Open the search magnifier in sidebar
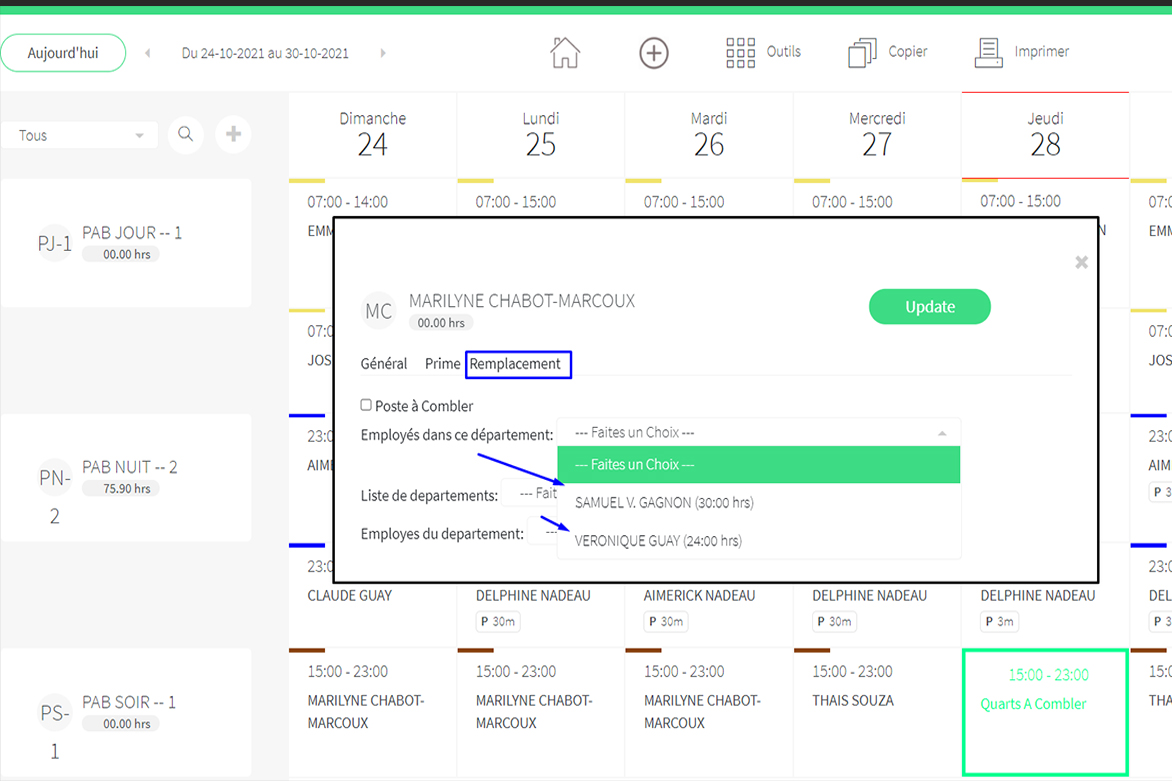Viewport: 1172px width, 781px height. (185, 135)
